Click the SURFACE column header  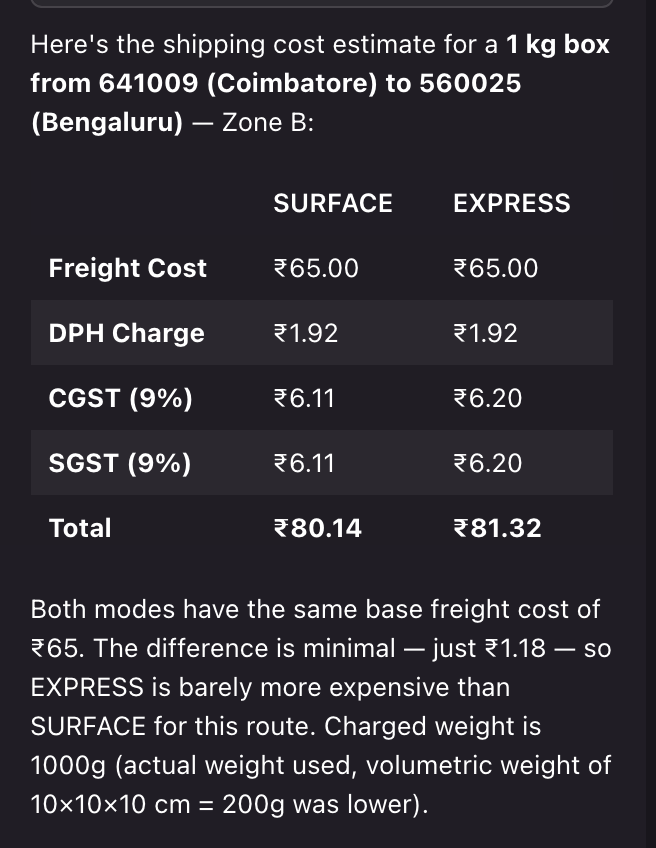pyautogui.click(x=333, y=203)
